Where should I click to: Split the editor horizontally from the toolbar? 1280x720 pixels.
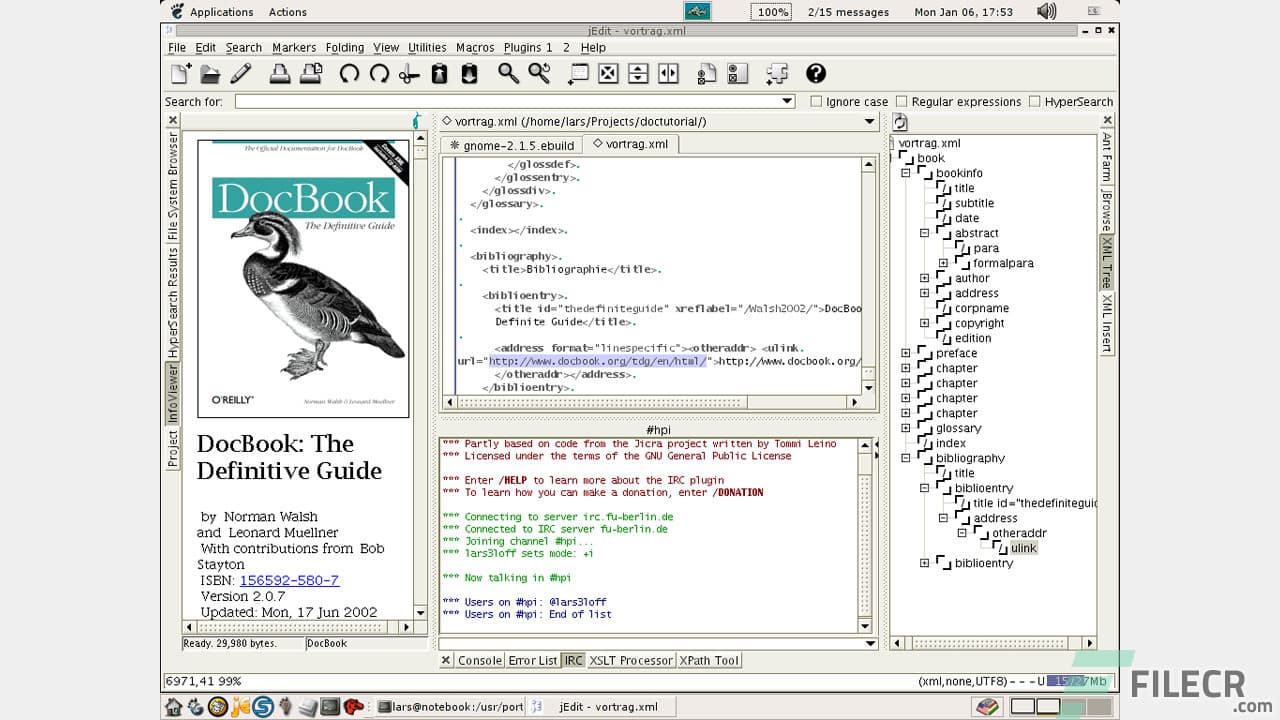click(637, 73)
